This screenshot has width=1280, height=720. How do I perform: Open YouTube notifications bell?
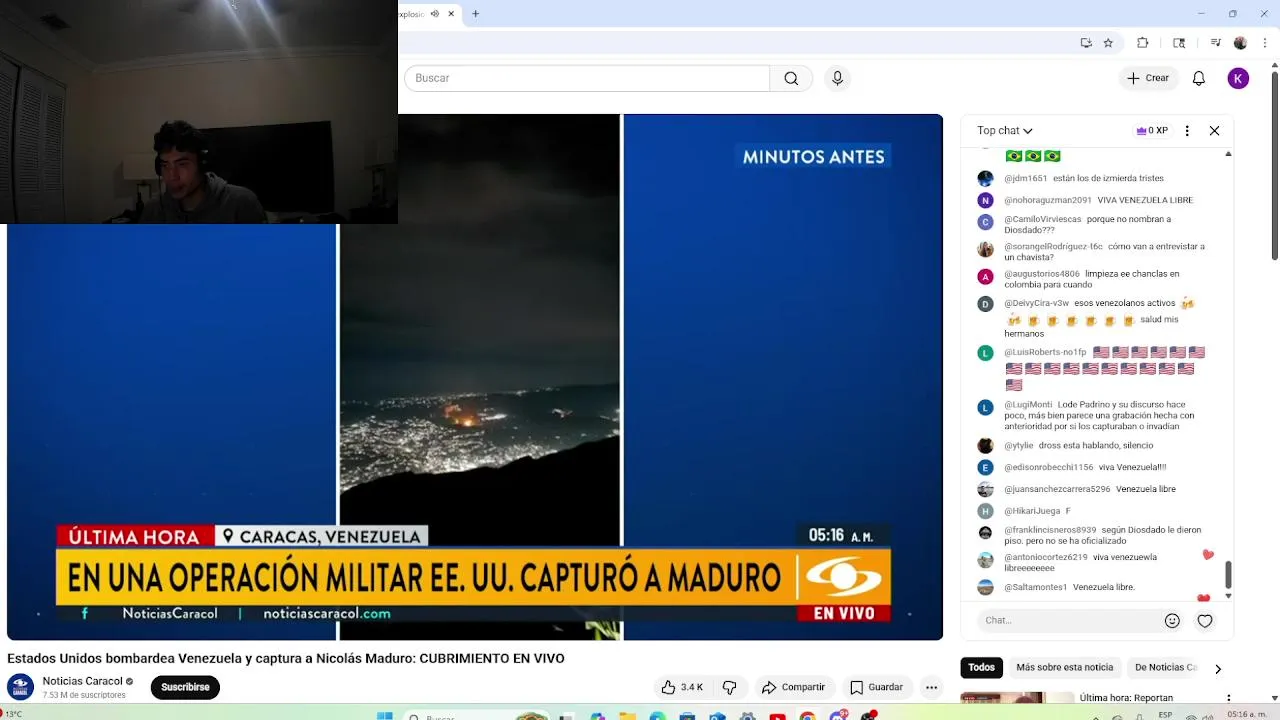tap(1198, 78)
